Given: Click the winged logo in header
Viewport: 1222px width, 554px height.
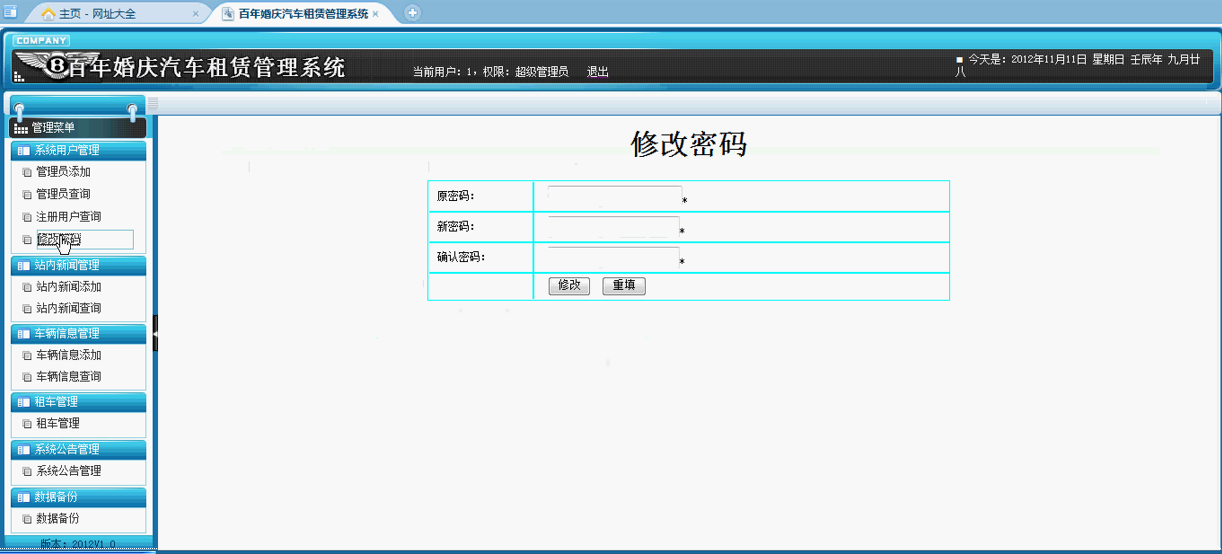Looking at the screenshot, I should [56, 66].
